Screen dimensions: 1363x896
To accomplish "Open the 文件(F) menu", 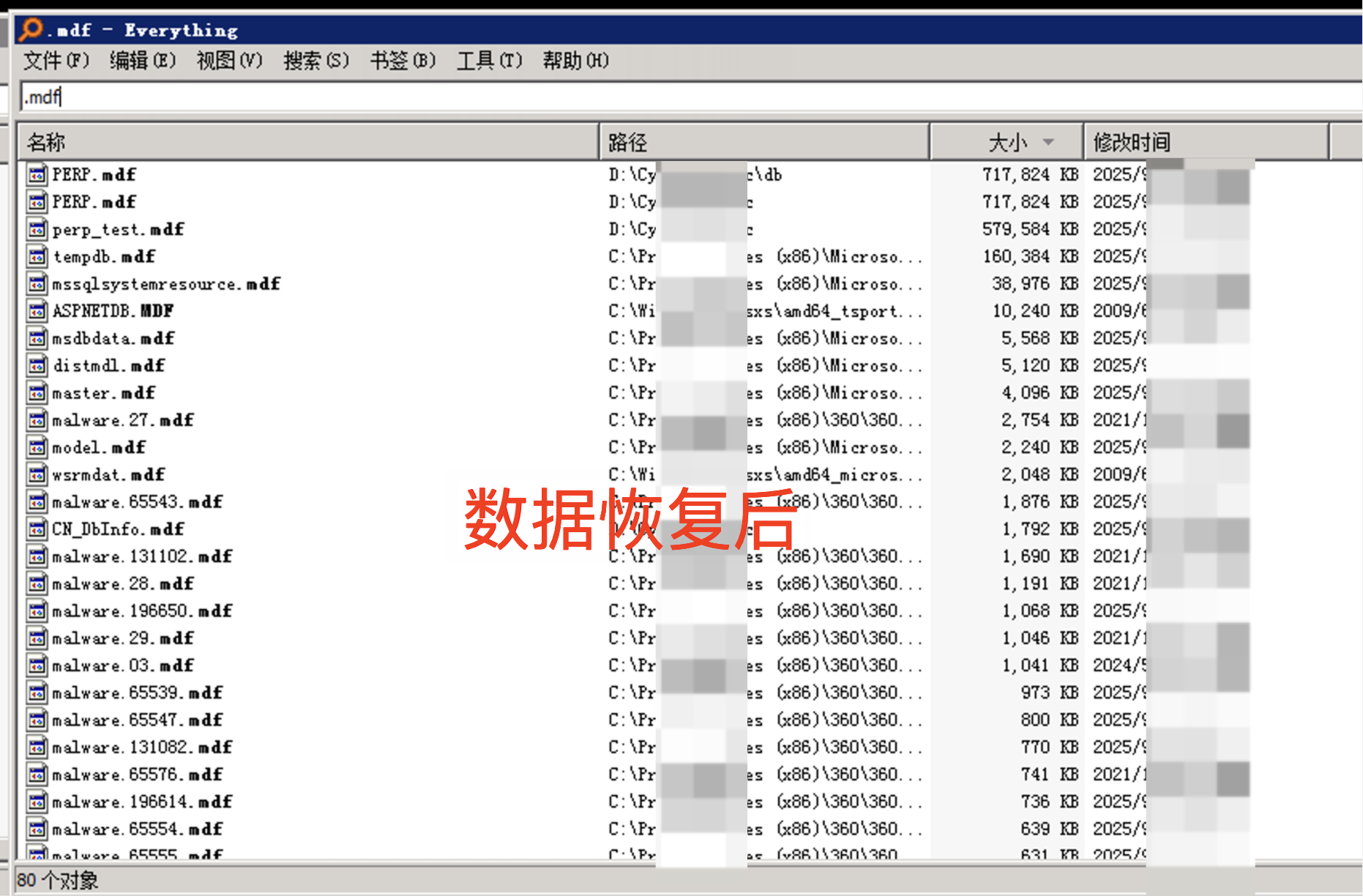I will click(x=56, y=61).
